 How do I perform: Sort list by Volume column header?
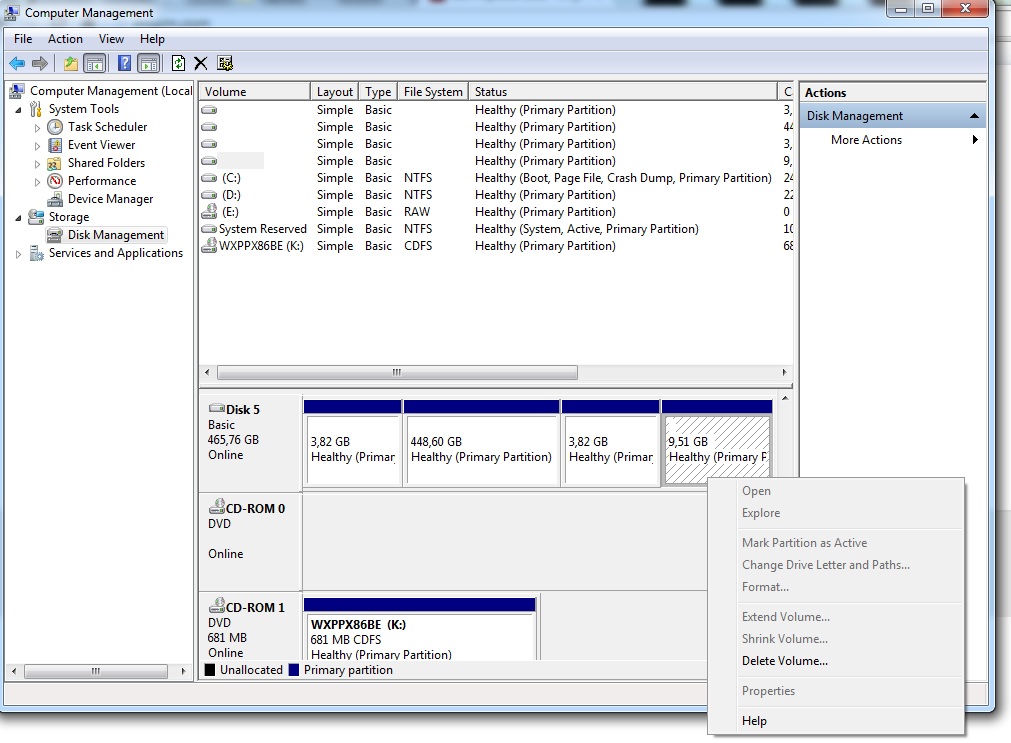click(255, 92)
